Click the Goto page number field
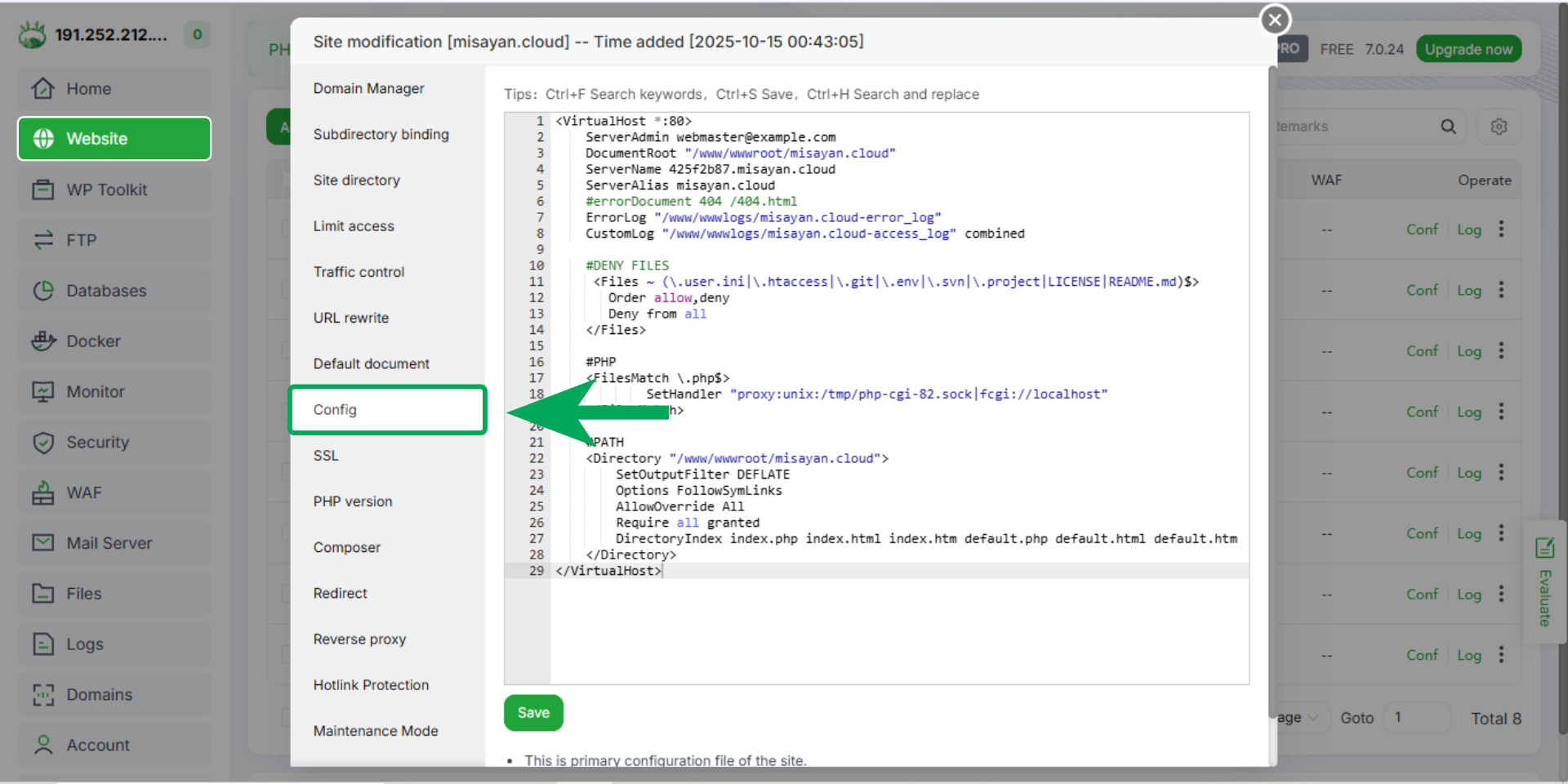Viewport: 1568px width, 784px height. pos(1417,718)
